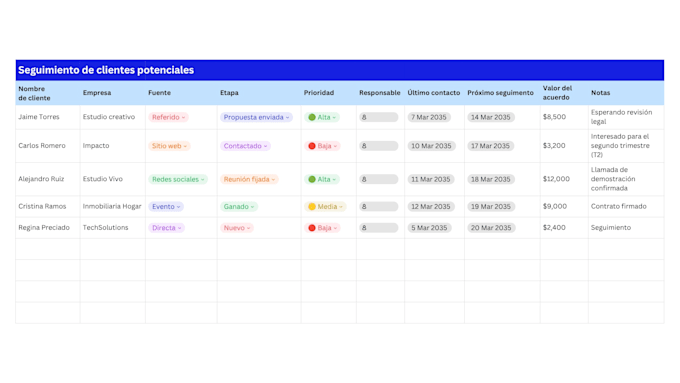Image resolution: width=680 pixels, height=383 pixels.
Task: Click the Etapa column header
Action: pos(229,93)
